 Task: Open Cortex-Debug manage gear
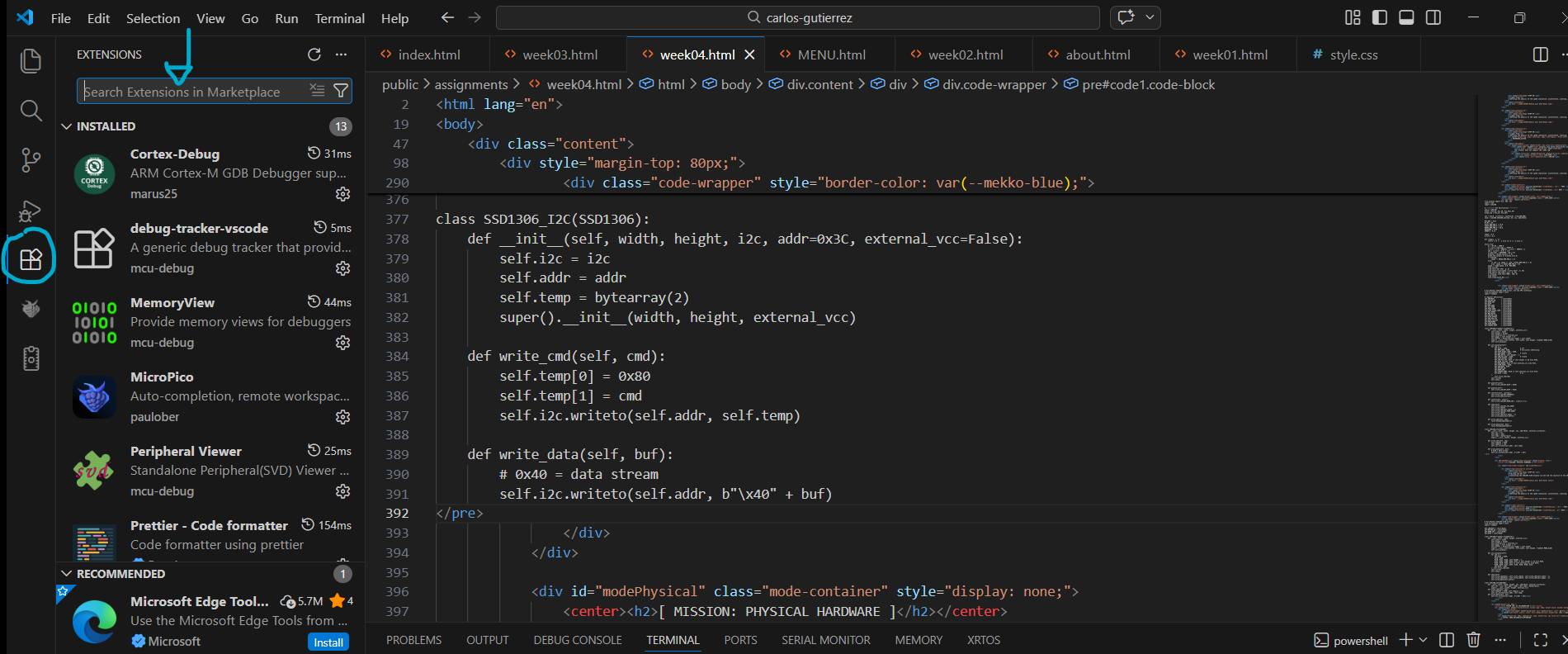(x=342, y=194)
